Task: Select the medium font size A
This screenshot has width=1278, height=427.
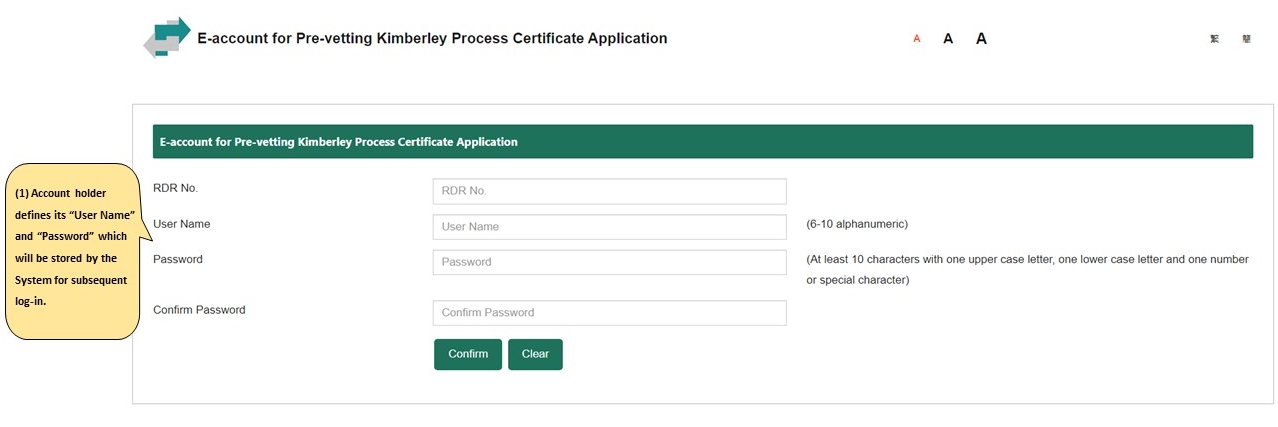Action: [x=948, y=39]
